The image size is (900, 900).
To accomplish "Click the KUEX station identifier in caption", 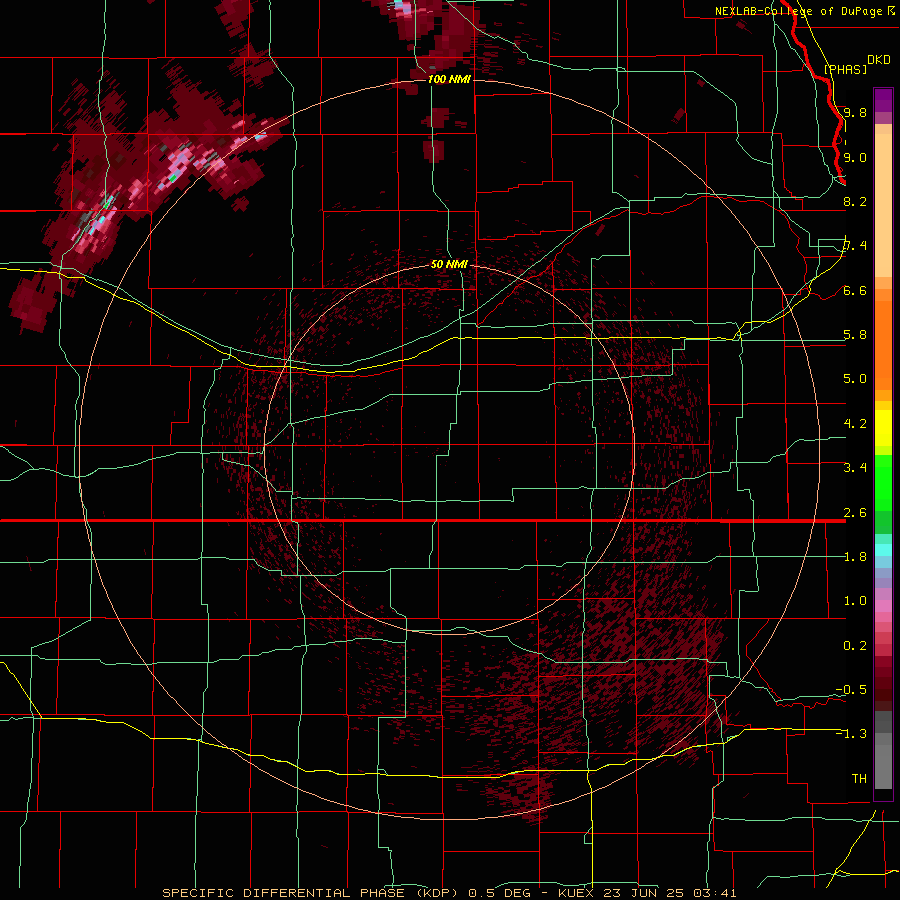I will coord(577,893).
